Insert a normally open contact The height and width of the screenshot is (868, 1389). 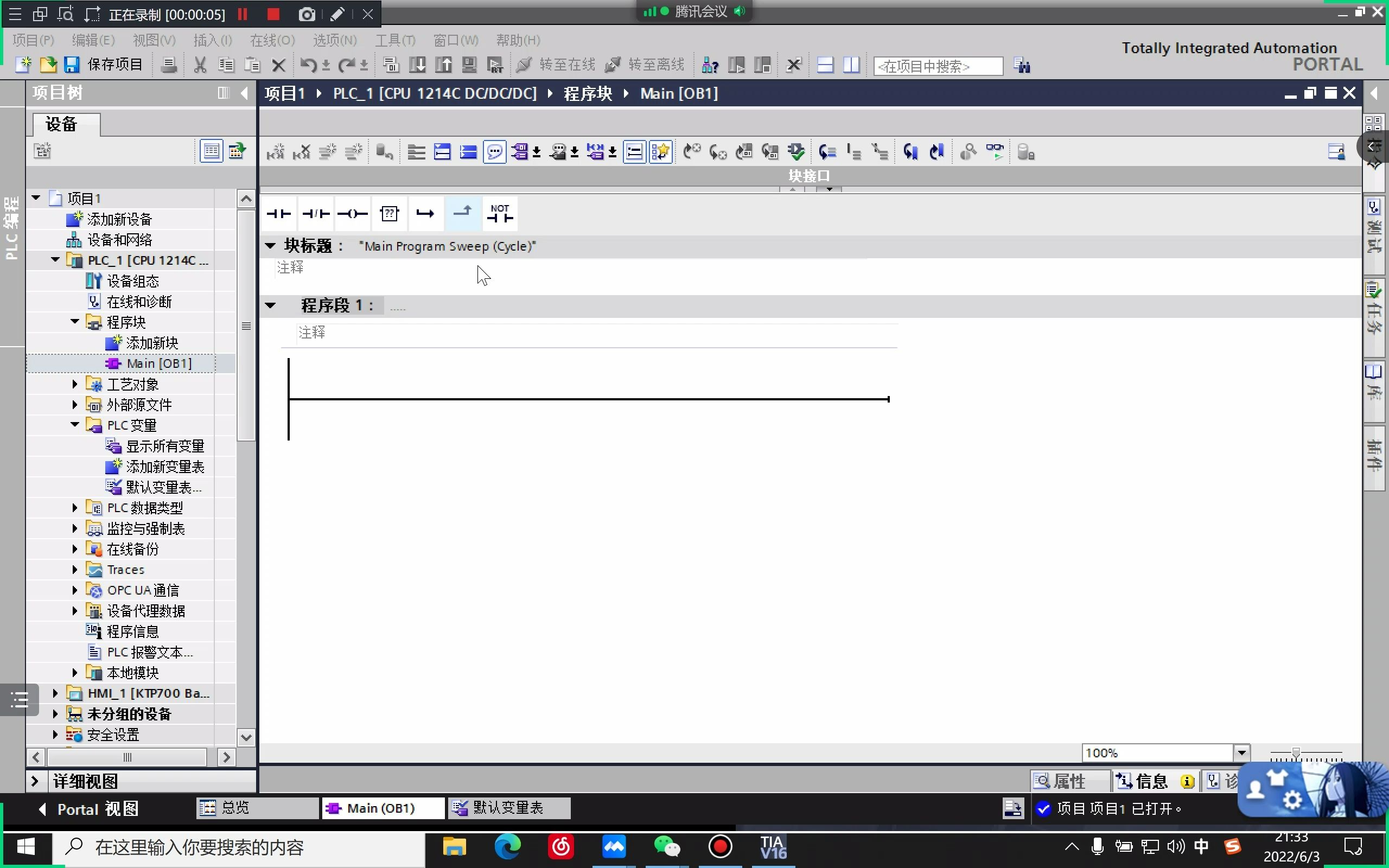279,214
